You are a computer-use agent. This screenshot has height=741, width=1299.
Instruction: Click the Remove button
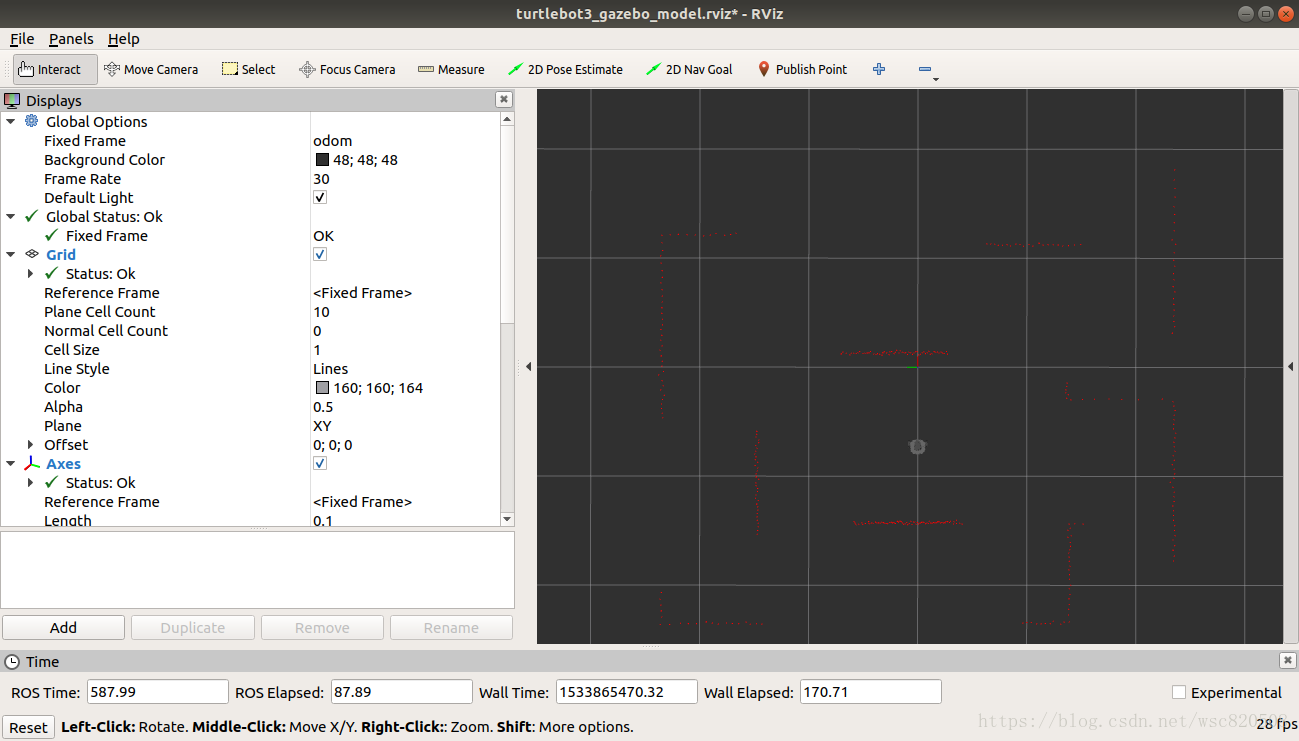coord(322,627)
